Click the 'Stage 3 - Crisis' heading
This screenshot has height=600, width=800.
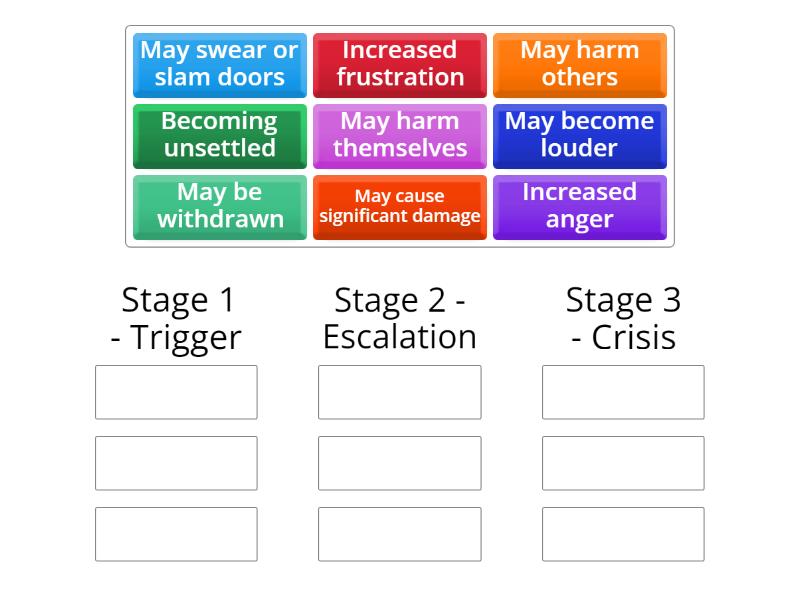point(622,317)
